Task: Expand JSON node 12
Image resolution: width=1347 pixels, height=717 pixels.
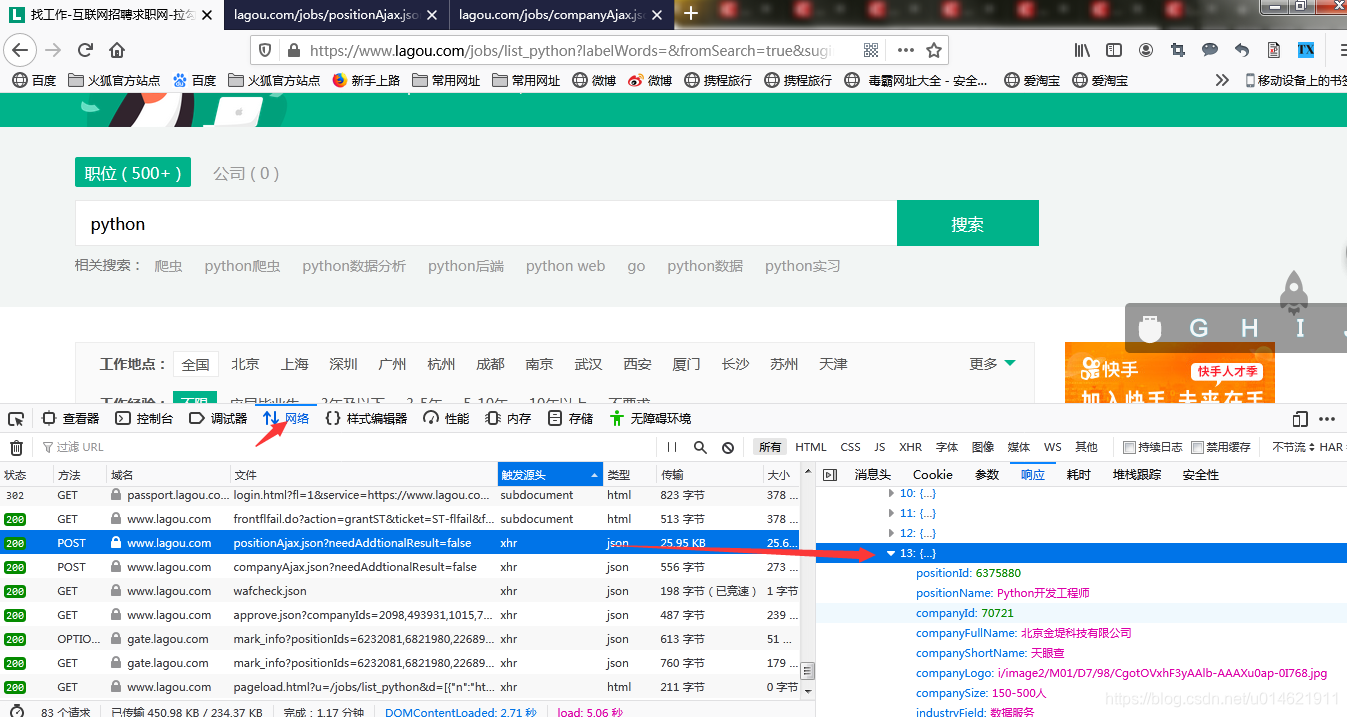Action: click(x=892, y=533)
